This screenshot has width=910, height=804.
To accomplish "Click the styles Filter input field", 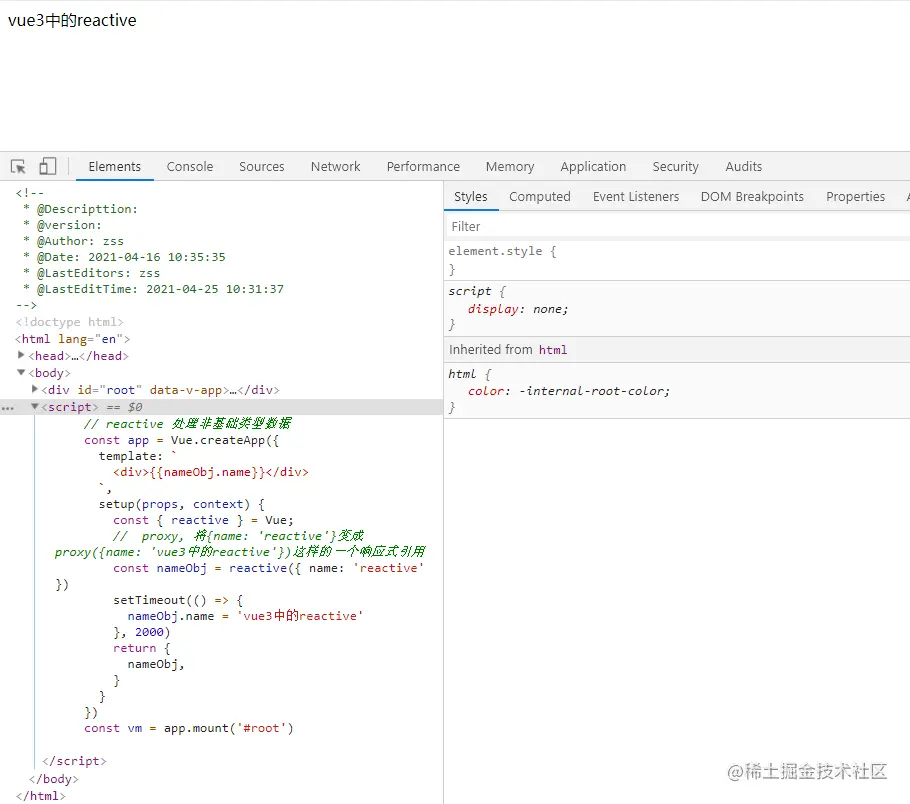I will pyautogui.click(x=670, y=227).
